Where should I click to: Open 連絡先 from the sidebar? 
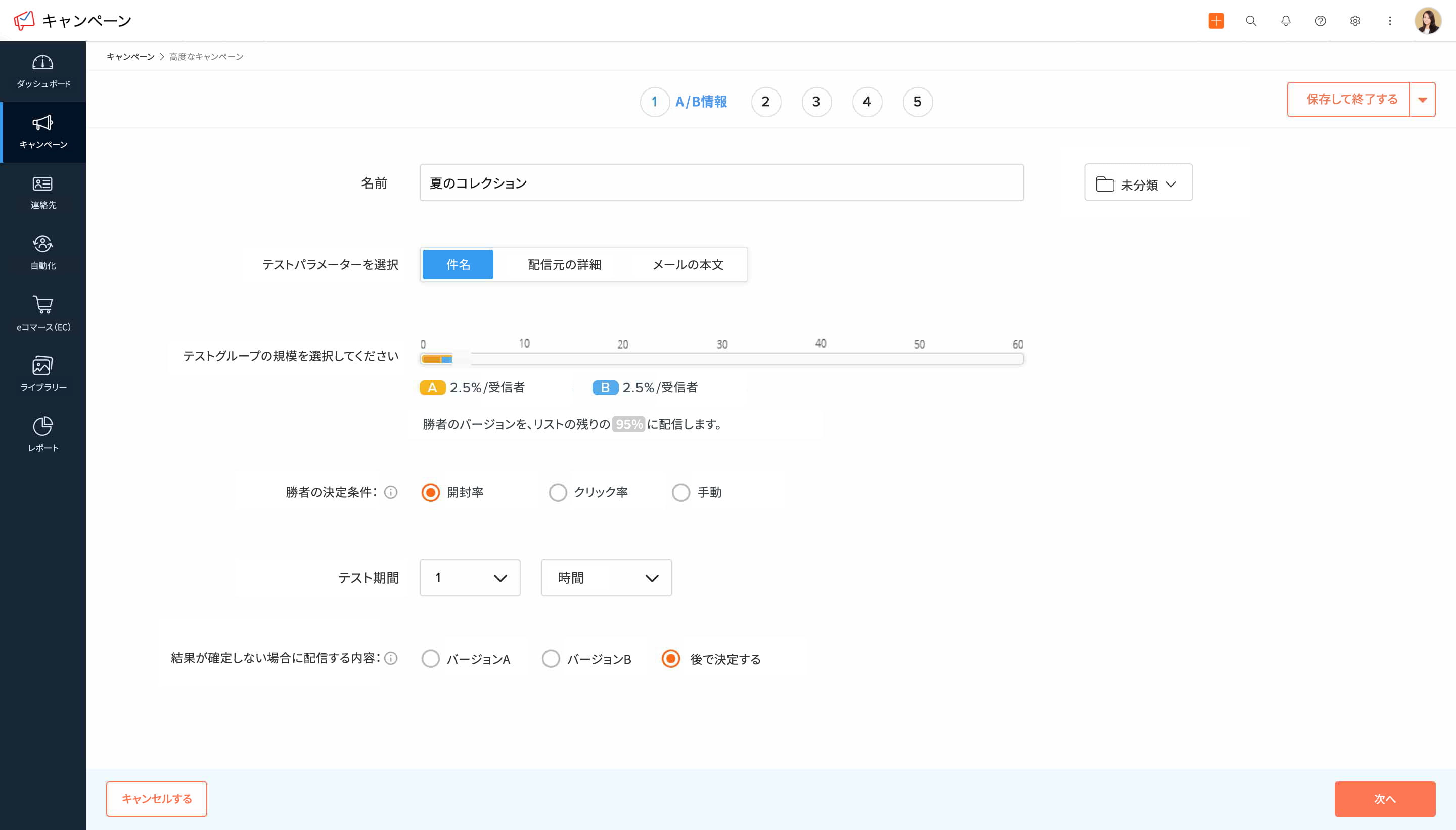click(x=43, y=193)
